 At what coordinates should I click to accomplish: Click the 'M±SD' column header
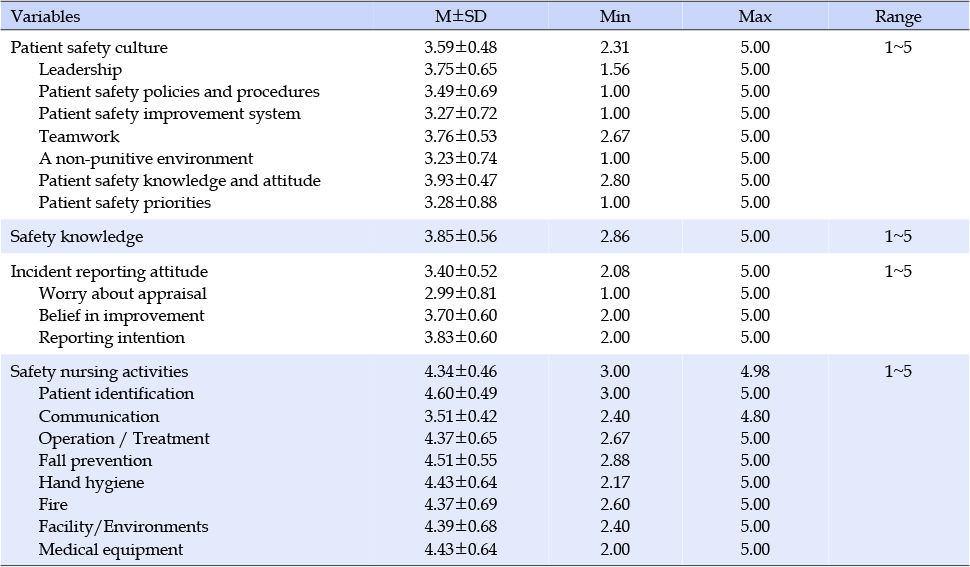460,16
